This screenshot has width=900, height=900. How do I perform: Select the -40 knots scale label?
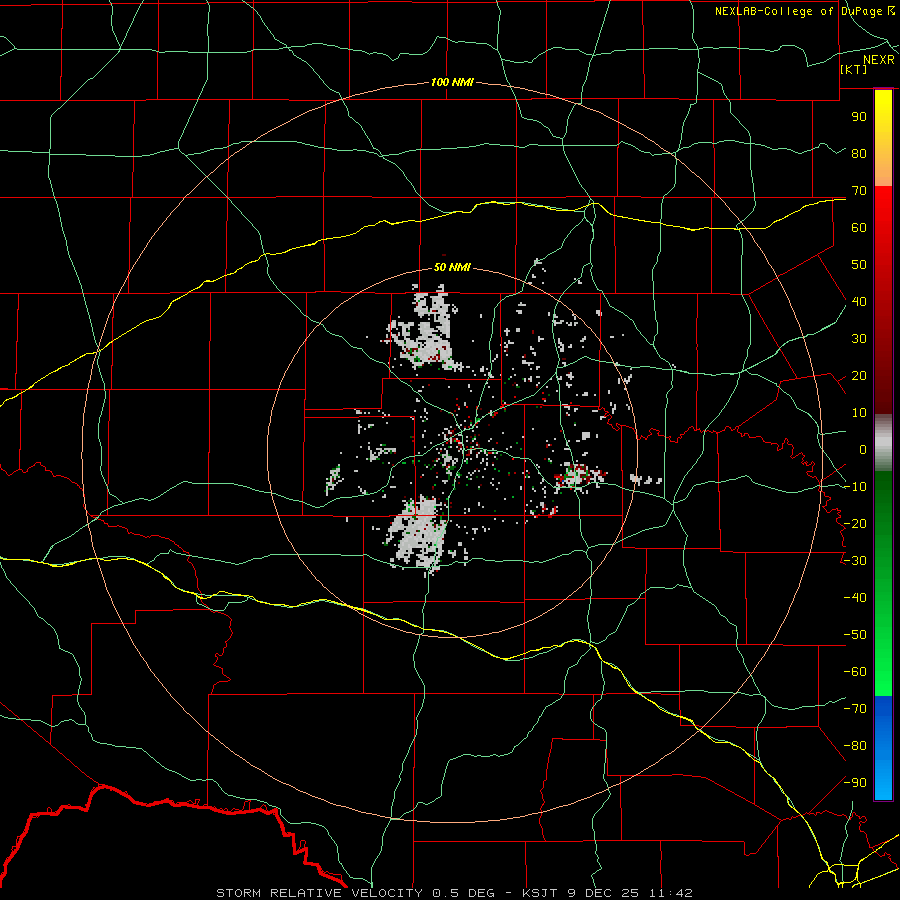click(x=855, y=598)
